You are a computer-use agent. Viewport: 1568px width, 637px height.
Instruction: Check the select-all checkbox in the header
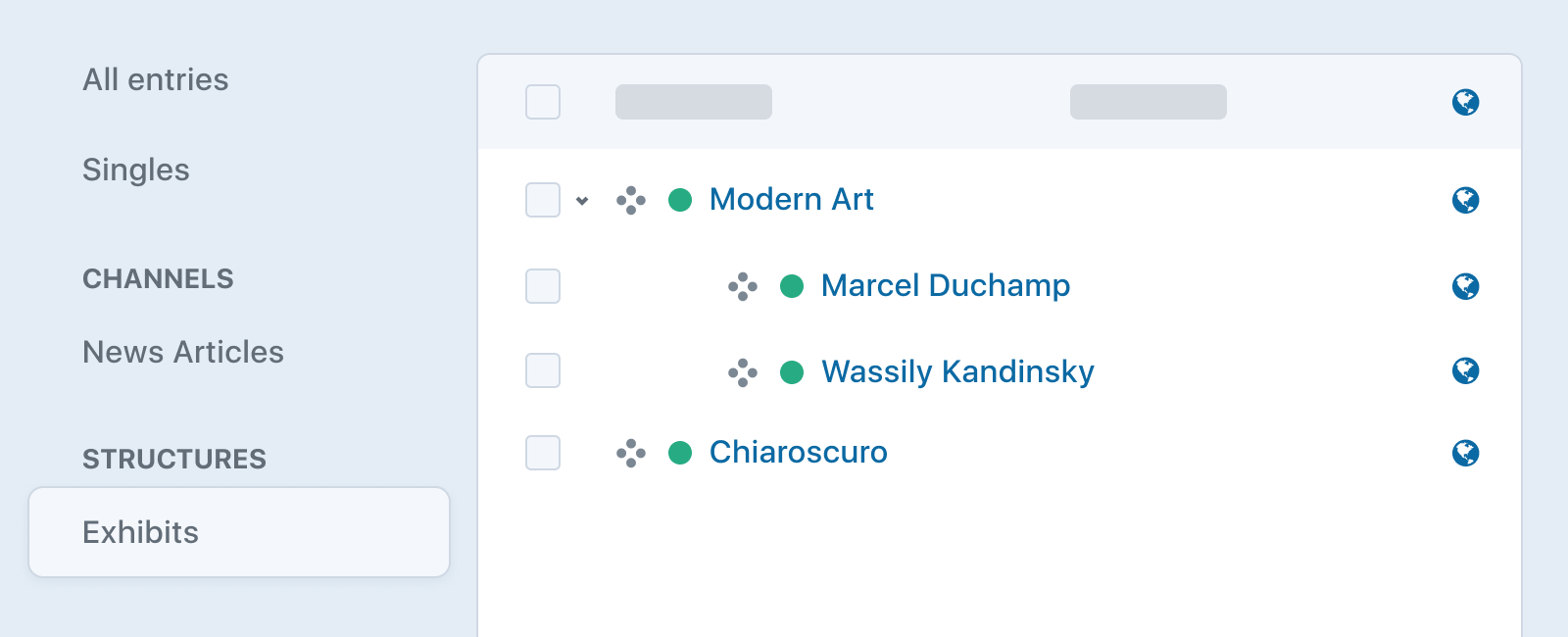pos(543,102)
